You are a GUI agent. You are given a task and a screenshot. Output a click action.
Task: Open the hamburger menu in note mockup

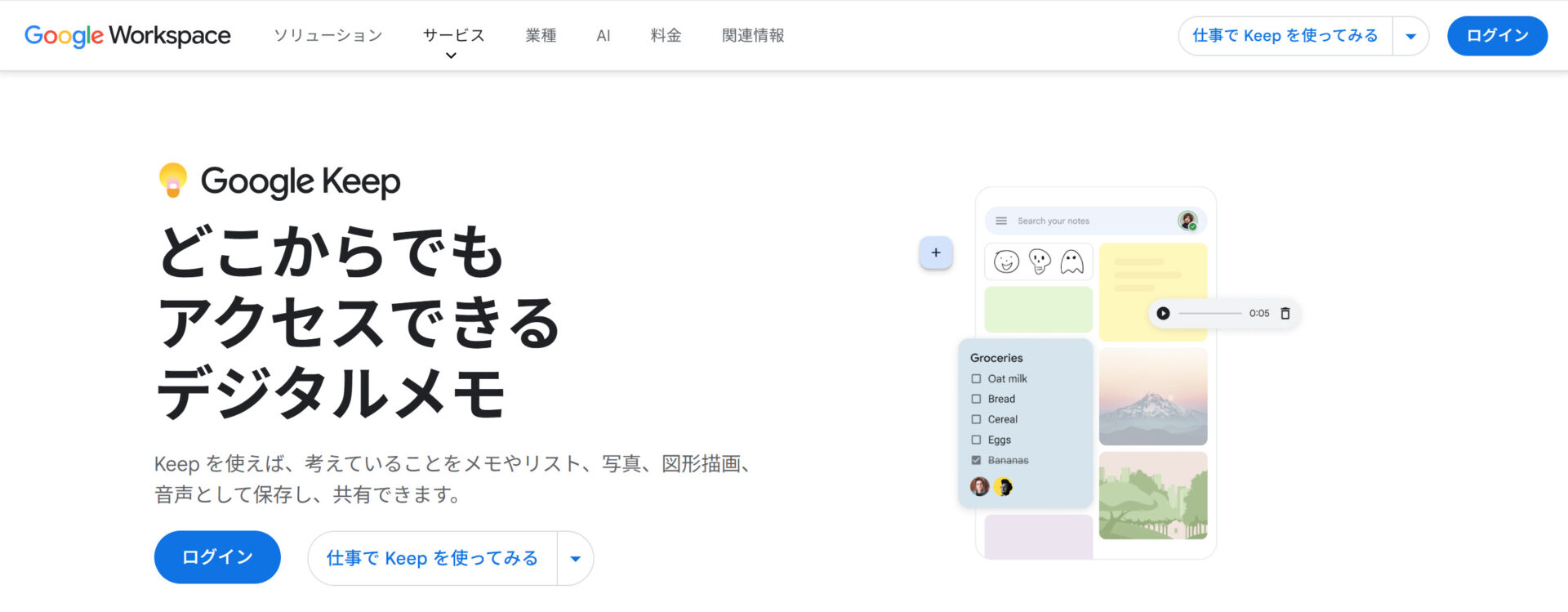click(x=1001, y=221)
